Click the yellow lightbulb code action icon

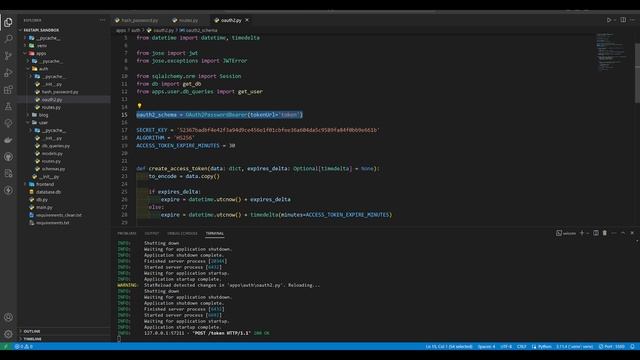(139, 106)
